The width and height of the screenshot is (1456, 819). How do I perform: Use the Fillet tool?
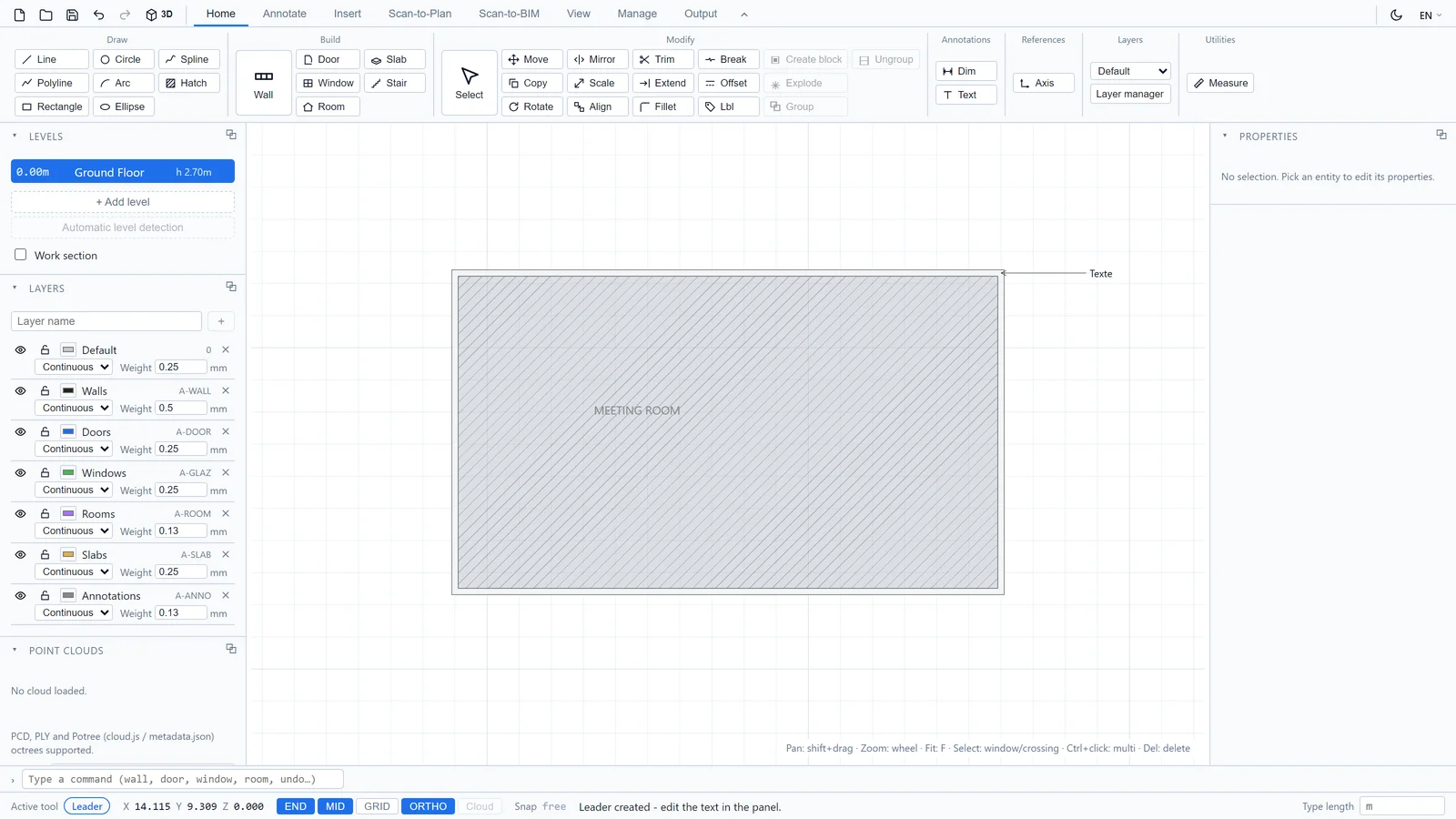pyautogui.click(x=662, y=106)
